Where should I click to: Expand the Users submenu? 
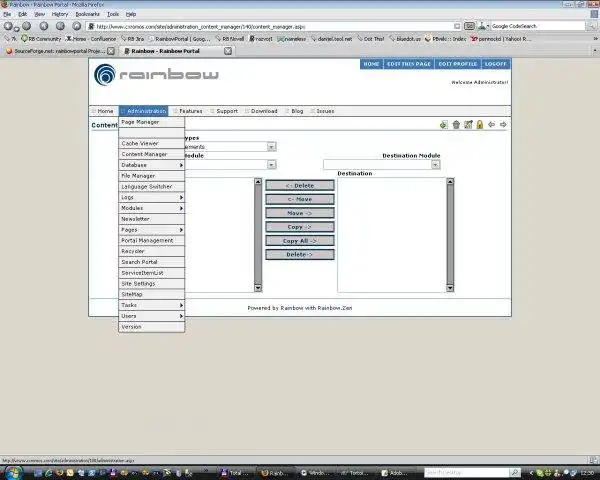[x=152, y=316]
